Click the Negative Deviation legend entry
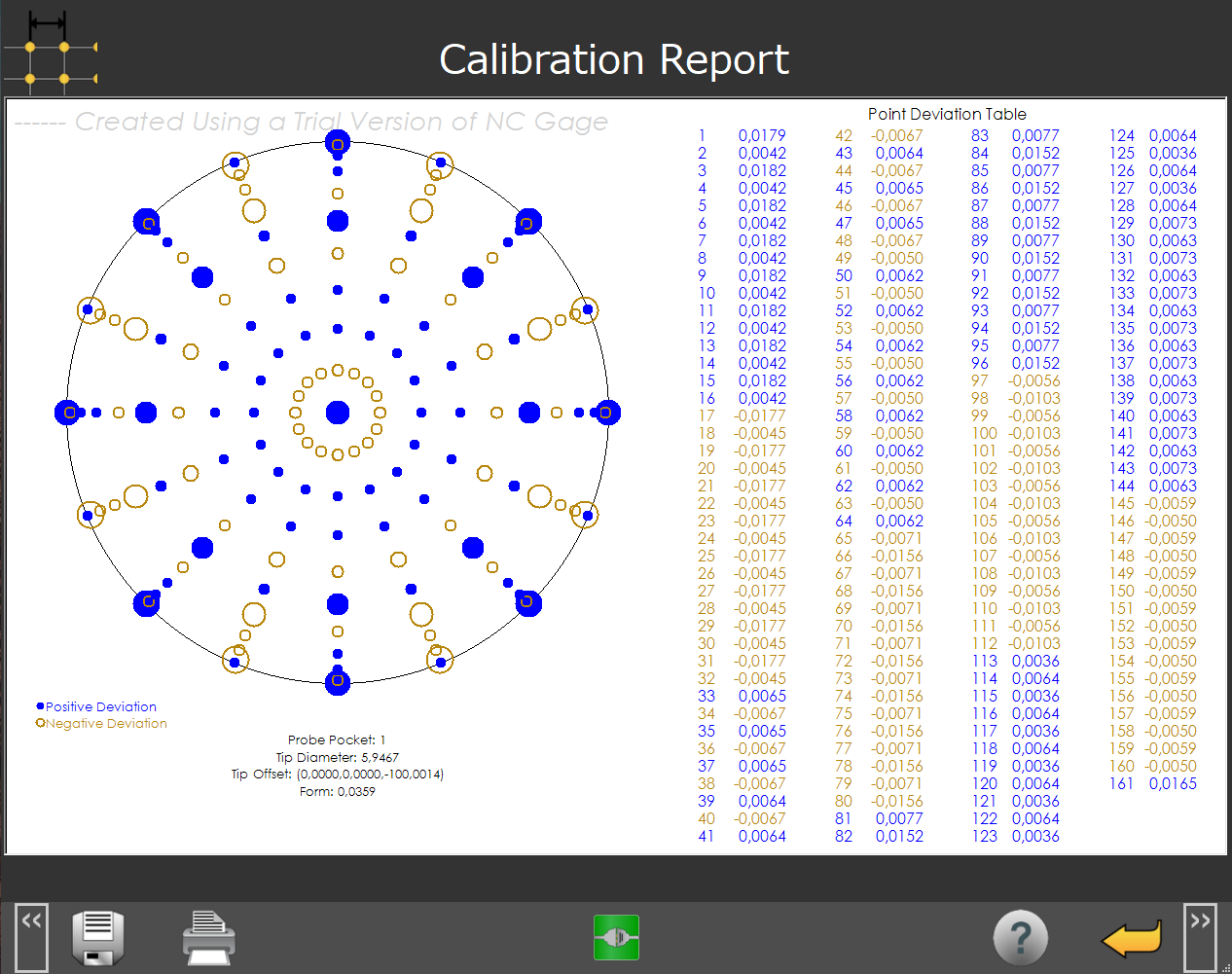The width and height of the screenshot is (1232, 974). 105,723
